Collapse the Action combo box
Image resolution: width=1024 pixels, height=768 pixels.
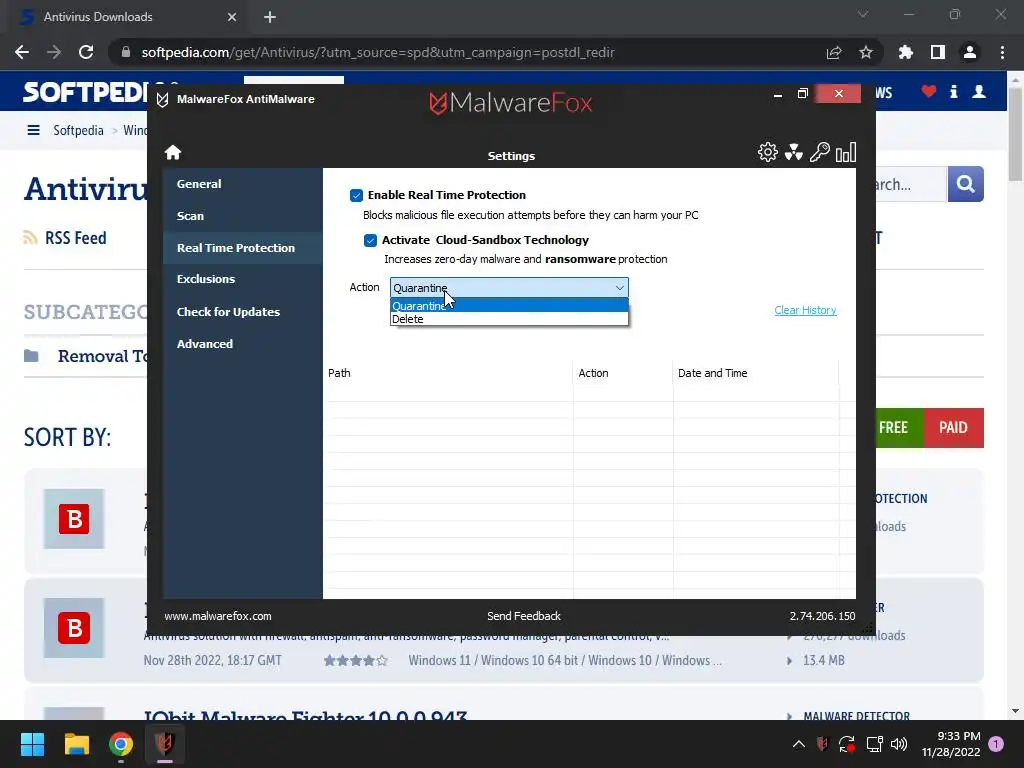pos(620,288)
